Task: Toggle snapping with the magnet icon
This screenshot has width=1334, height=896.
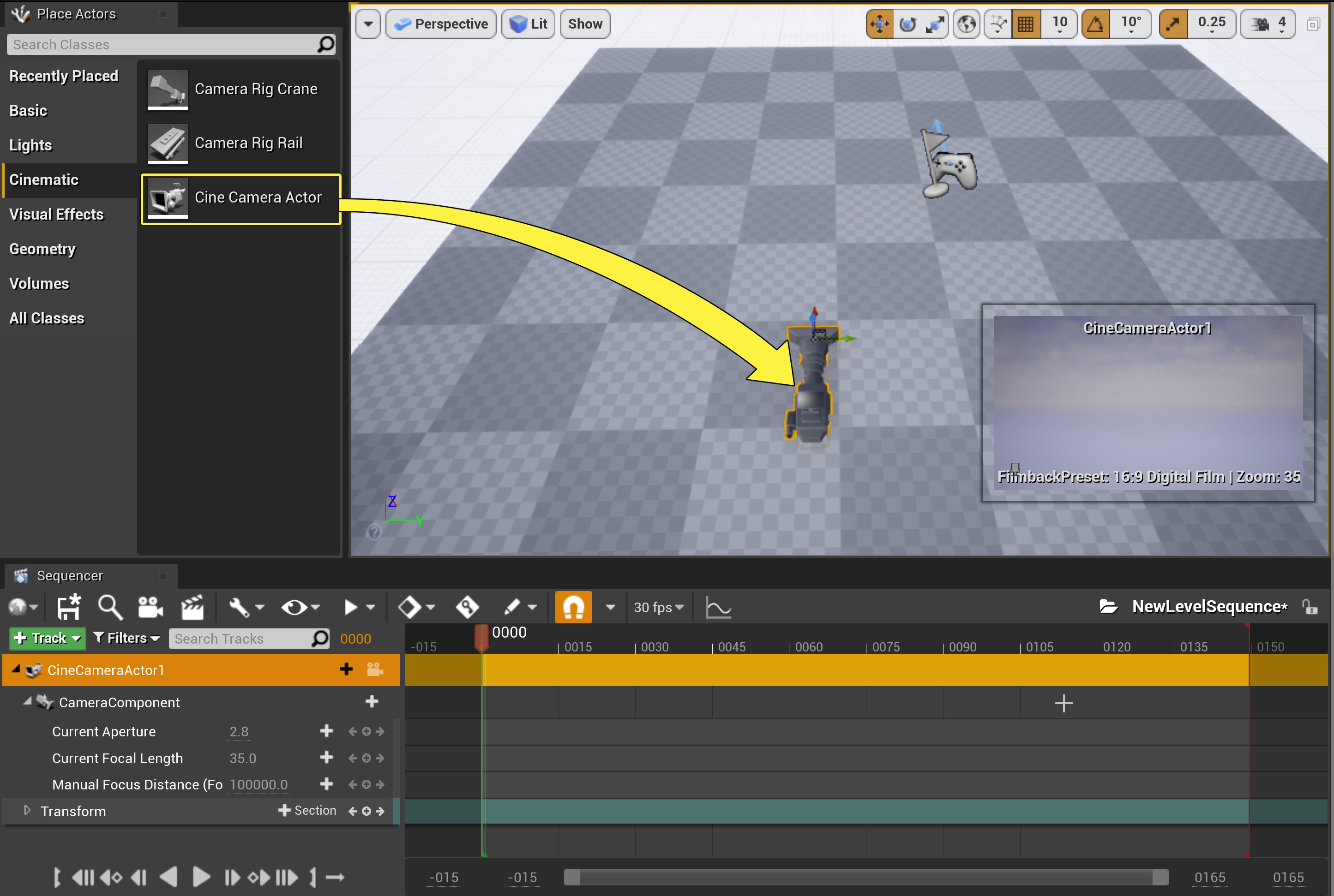Action: [573, 607]
